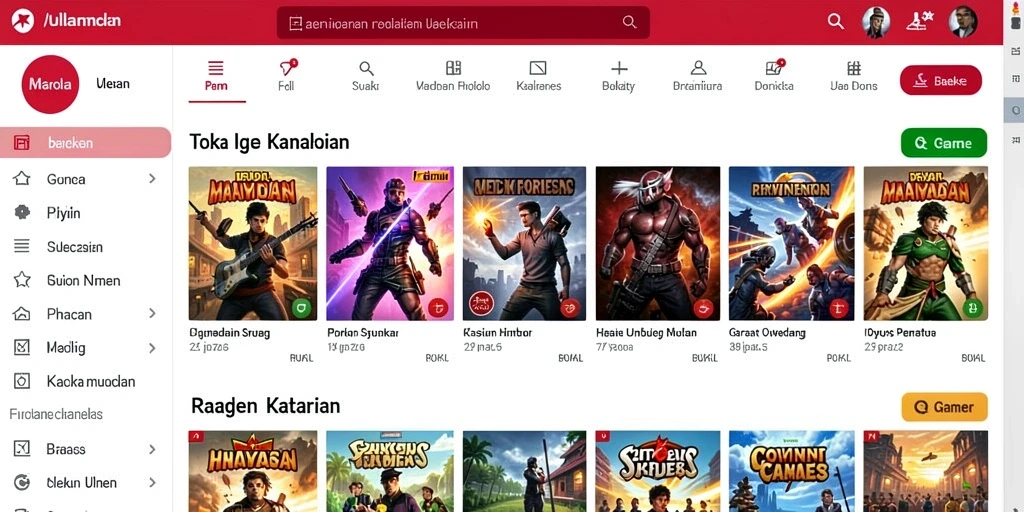This screenshot has height=512, width=1024.
Task: Open the Fell tab with notification badge
Action: pos(288,68)
